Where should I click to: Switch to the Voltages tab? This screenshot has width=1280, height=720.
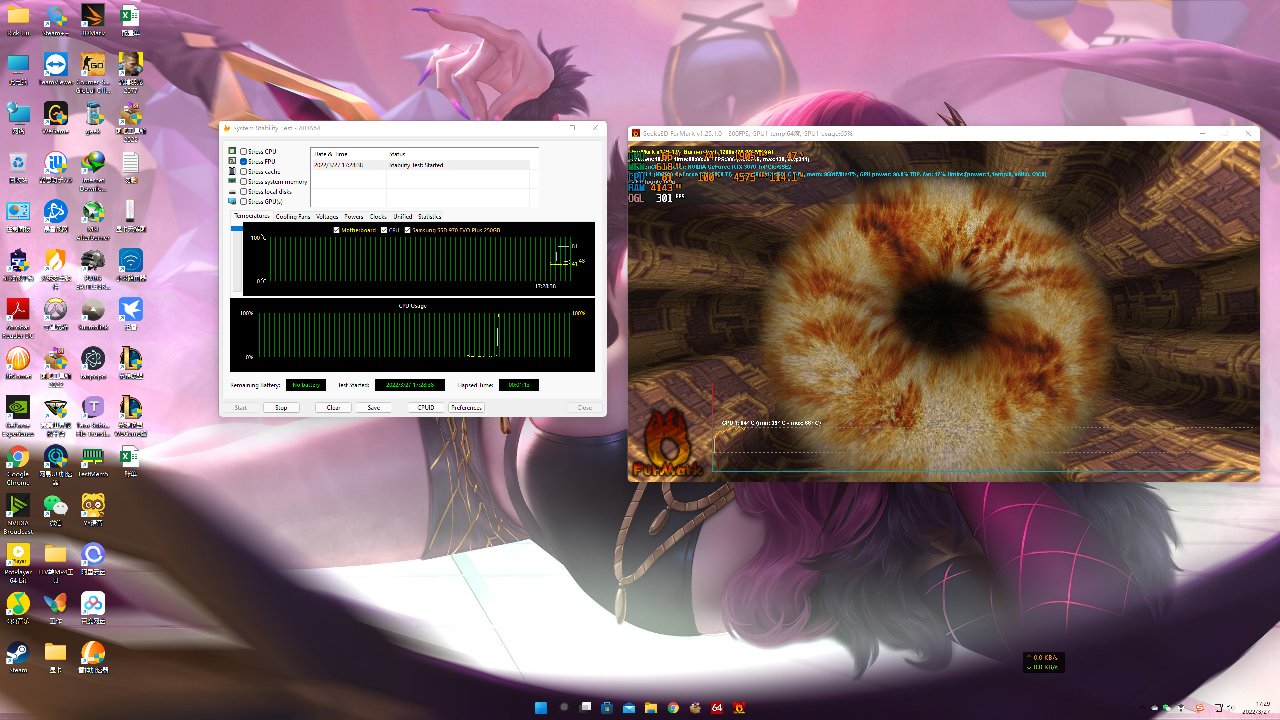327,216
